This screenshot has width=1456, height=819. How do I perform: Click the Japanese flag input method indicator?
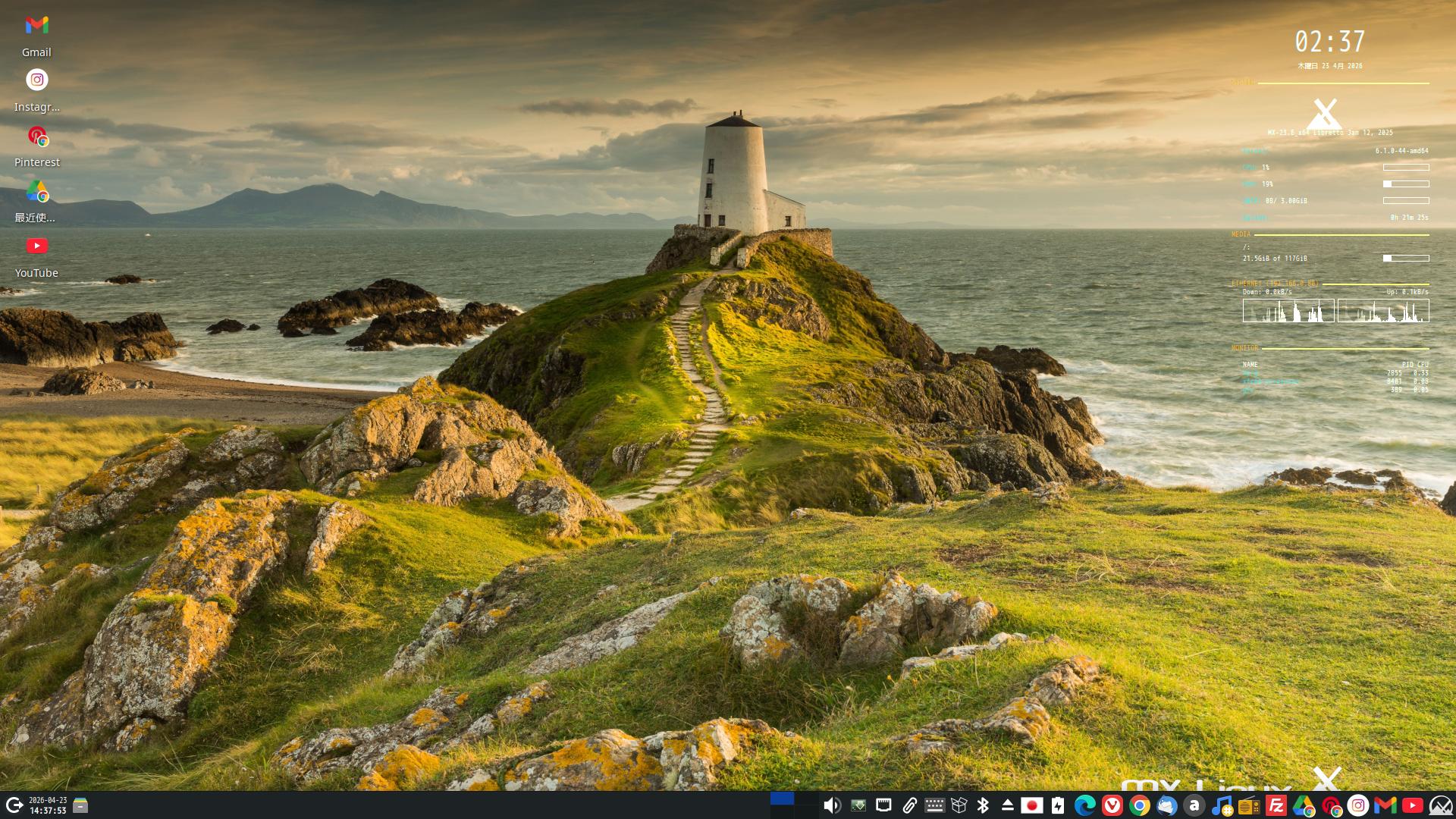point(1032,805)
